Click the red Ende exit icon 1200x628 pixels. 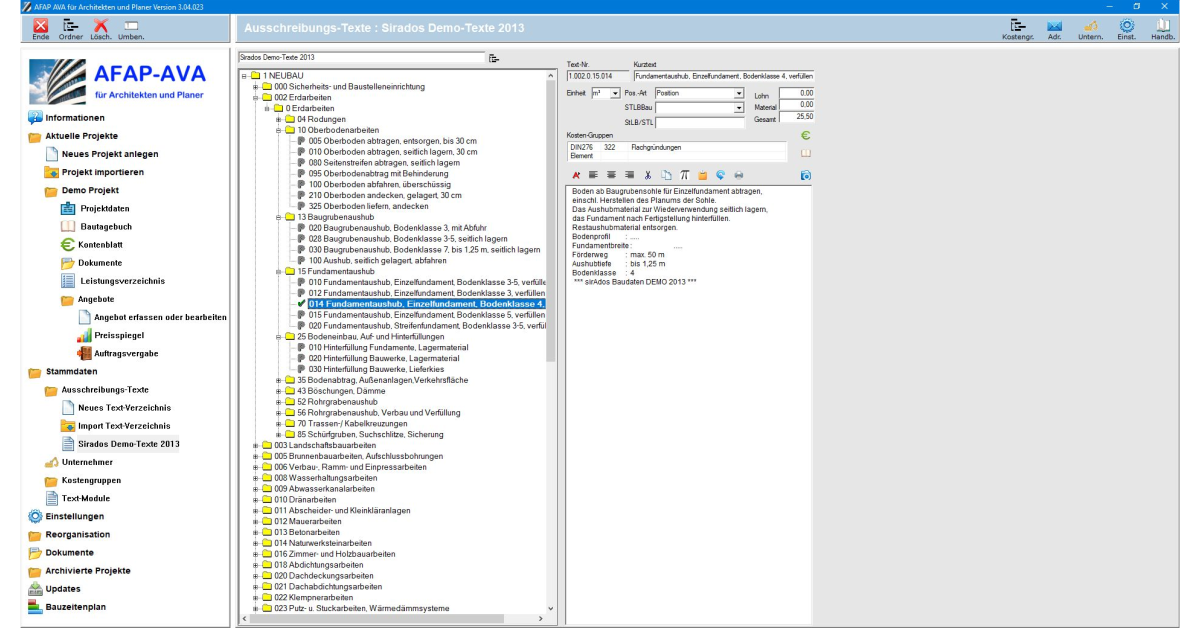click(x=41, y=25)
